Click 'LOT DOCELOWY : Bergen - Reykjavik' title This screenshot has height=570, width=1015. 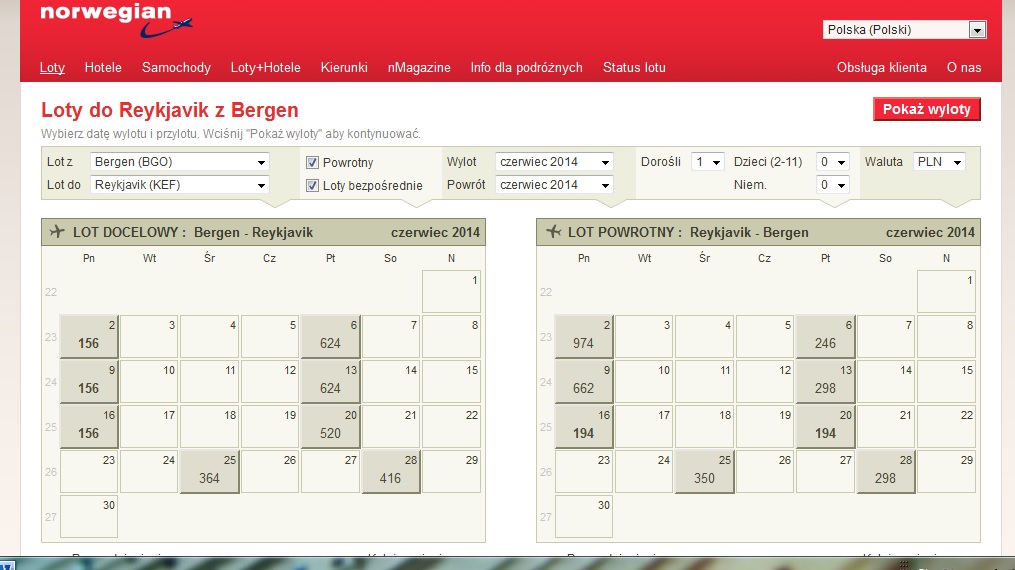(193, 232)
